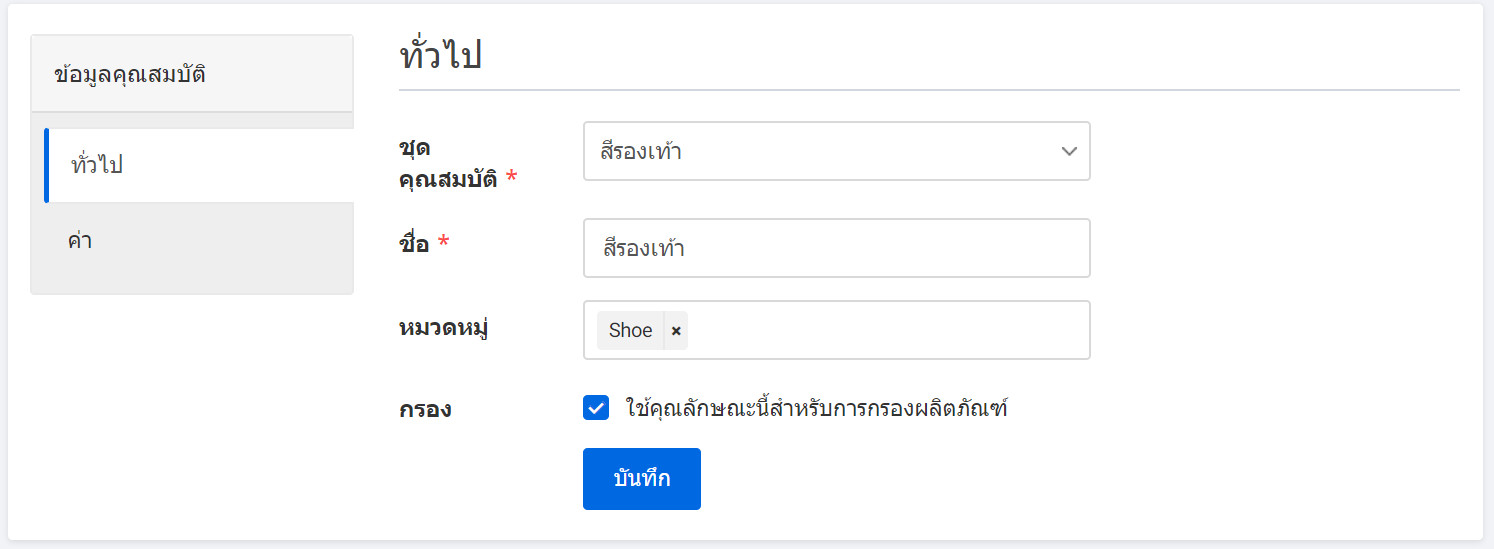Click the ข้อมูลคุณสมบัติ panel header
The image size is (1494, 549).
[x=192, y=74]
